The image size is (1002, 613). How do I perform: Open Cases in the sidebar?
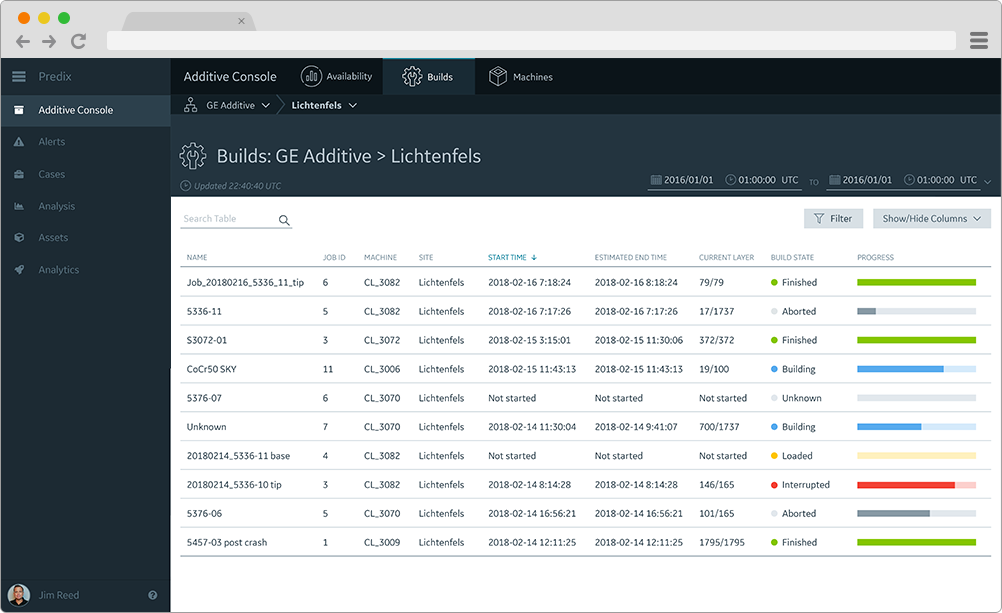click(x=52, y=174)
